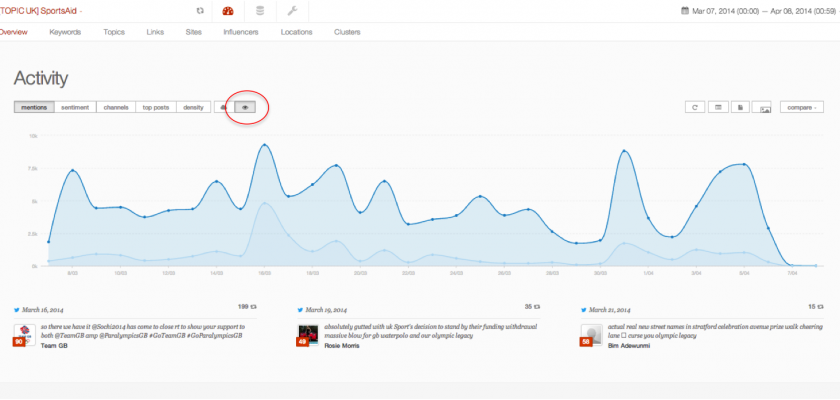Click the highest peak point on the chart

tap(264, 146)
